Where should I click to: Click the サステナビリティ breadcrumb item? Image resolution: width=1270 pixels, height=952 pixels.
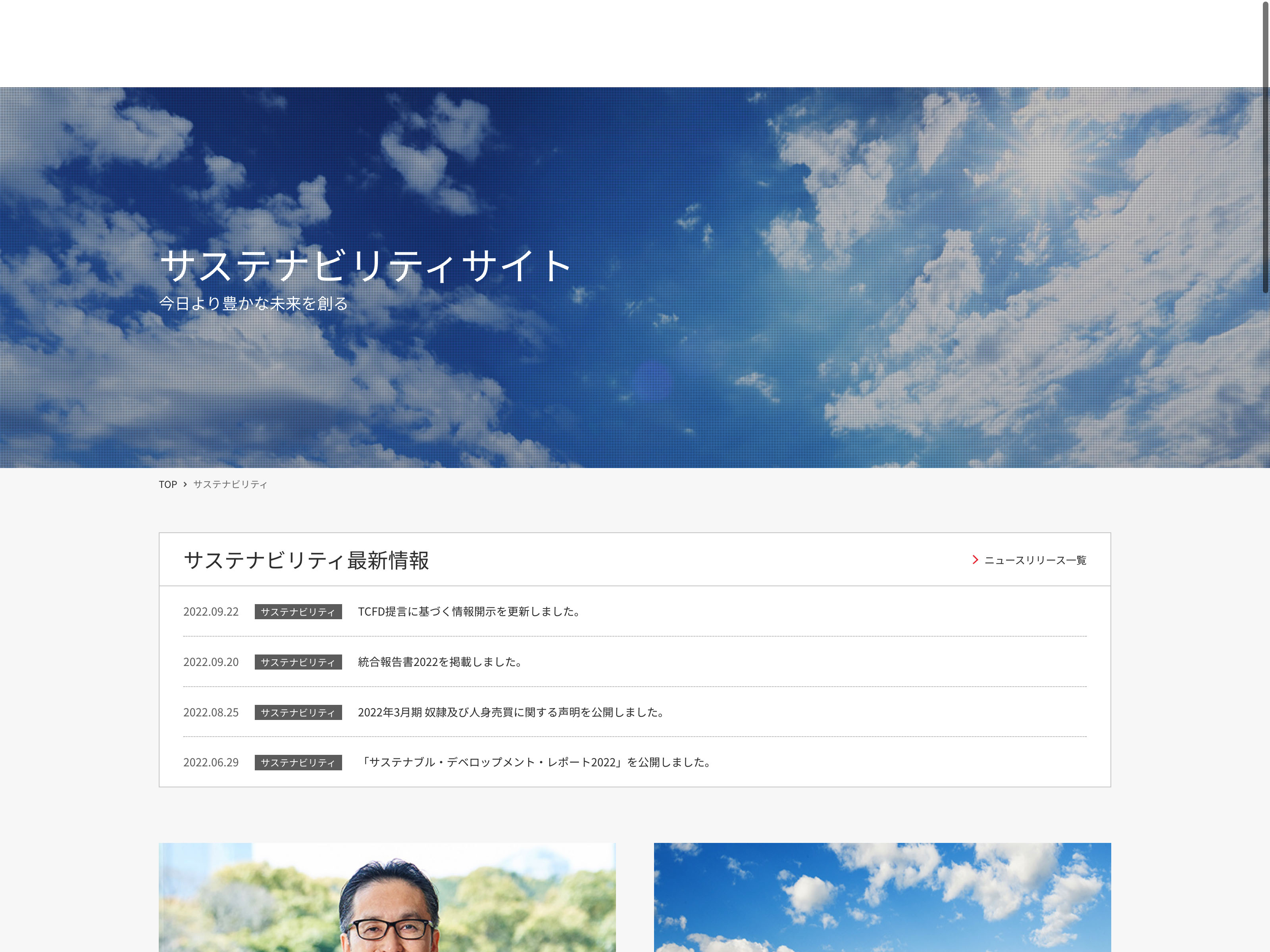click(230, 484)
